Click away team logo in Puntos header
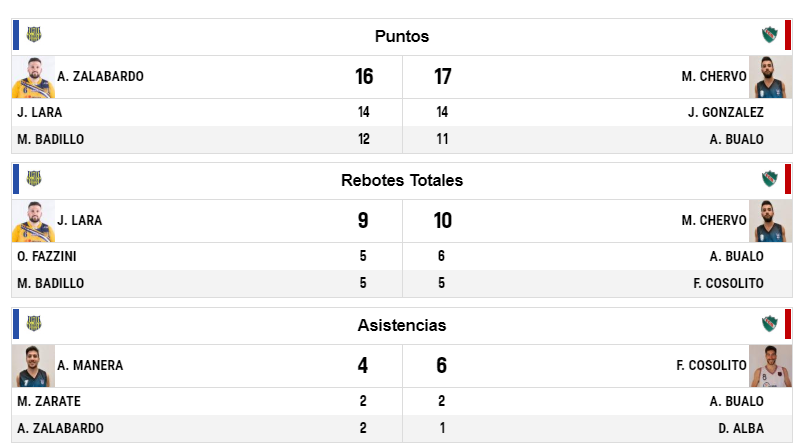Screen dimensions: 809x448 (769, 35)
